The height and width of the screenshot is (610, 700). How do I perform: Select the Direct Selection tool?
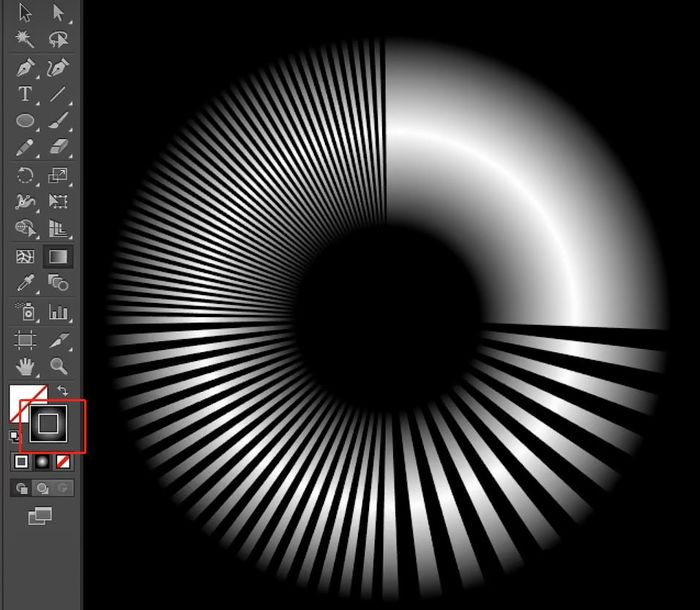(x=58, y=13)
